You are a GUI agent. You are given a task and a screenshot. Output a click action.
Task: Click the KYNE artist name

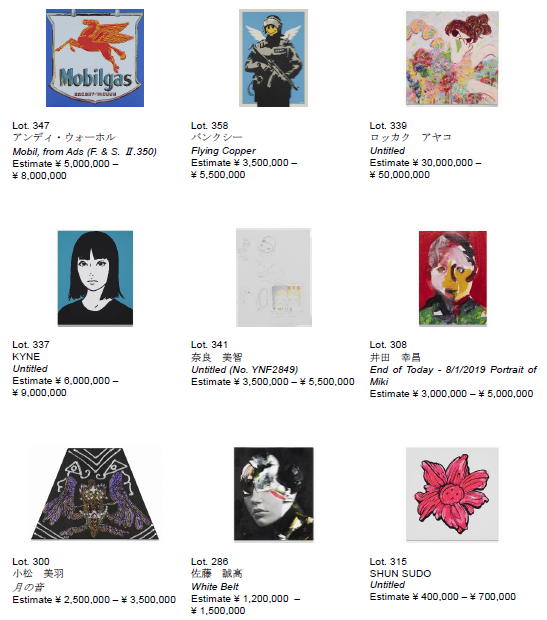[26, 357]
